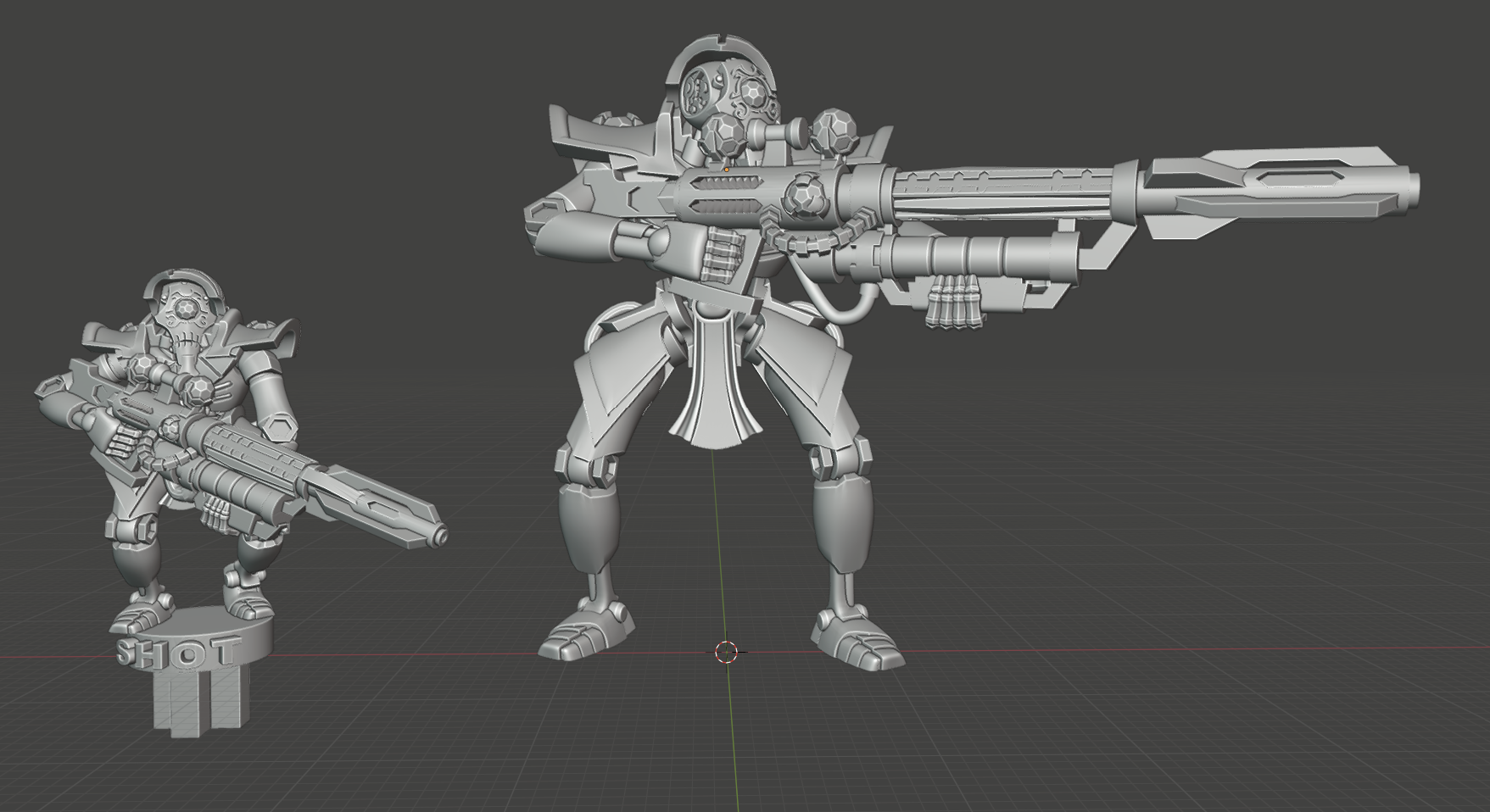Click the 3D cursor at world origin

(727, 651)
